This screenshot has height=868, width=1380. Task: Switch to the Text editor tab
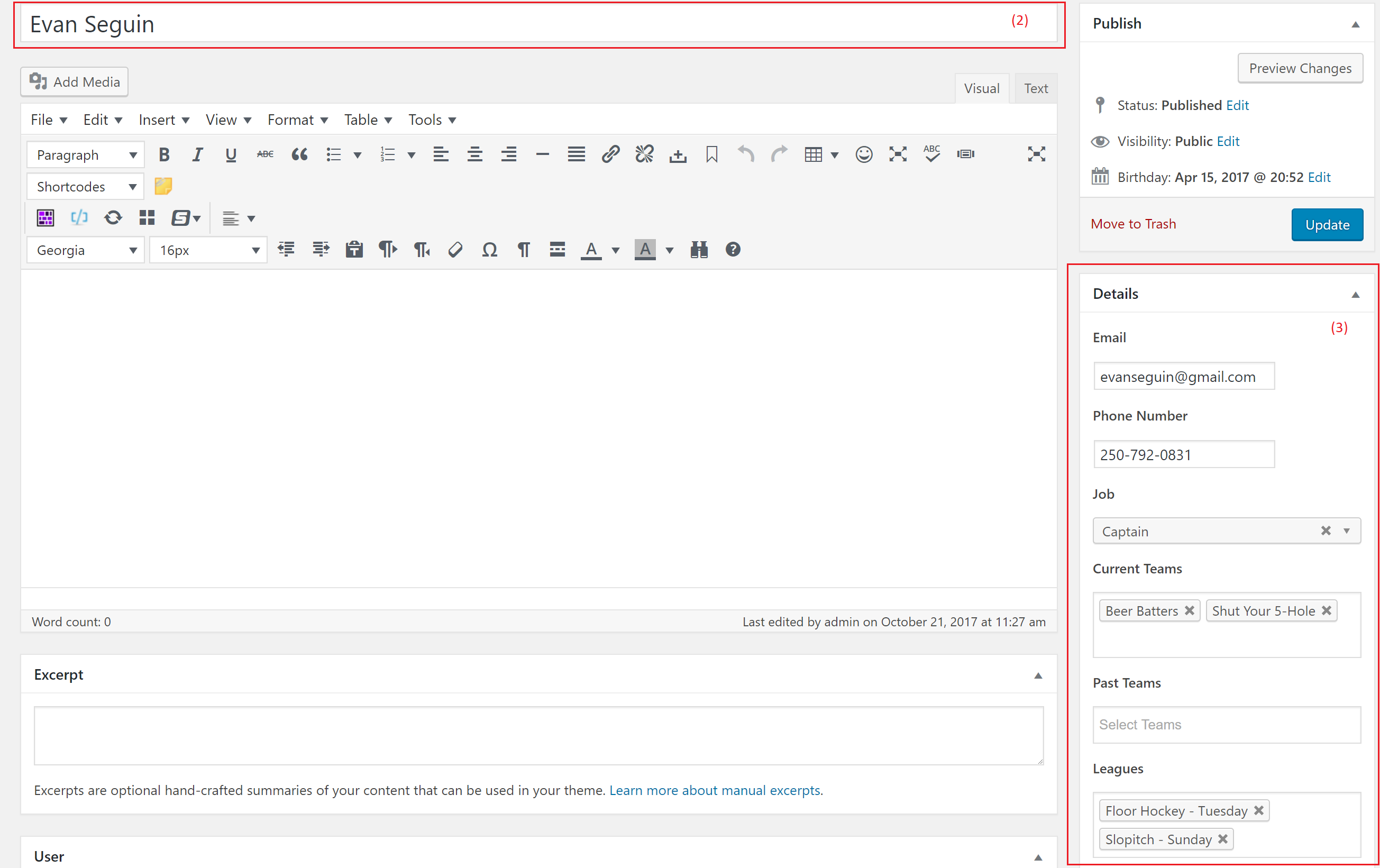coord(1036,89)
